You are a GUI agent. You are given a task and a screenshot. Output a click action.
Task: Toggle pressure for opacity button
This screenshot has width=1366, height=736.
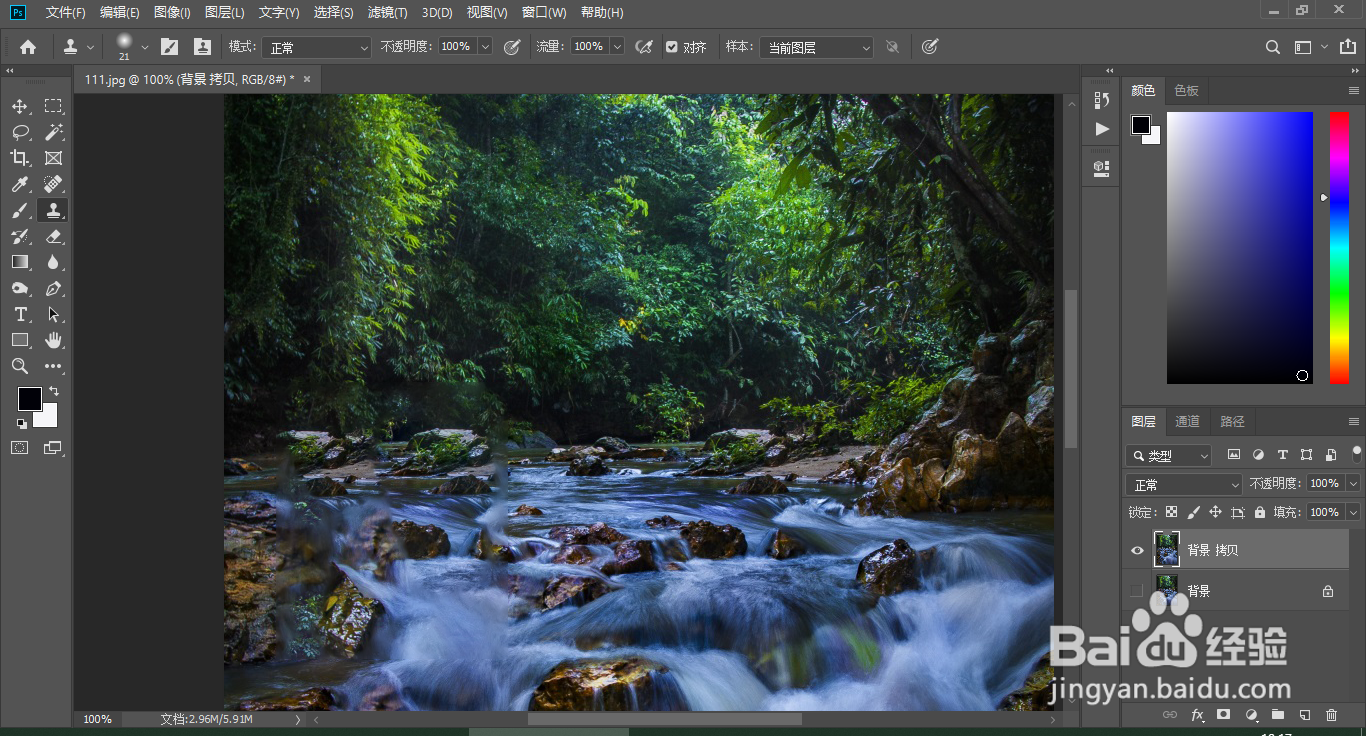point(512,47)
